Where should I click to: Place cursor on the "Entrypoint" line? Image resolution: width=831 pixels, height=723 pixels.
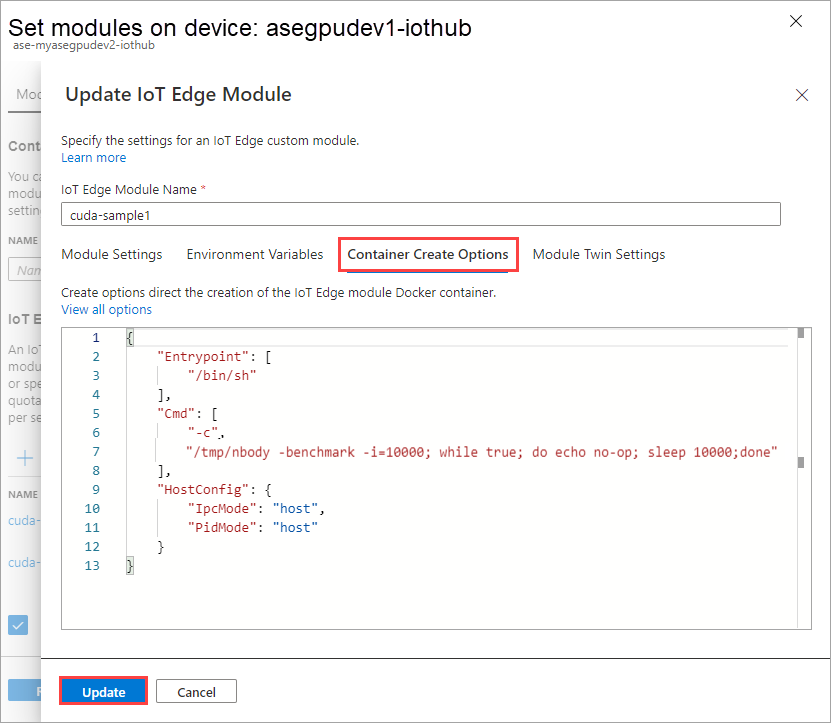click(x=214, y=357)
